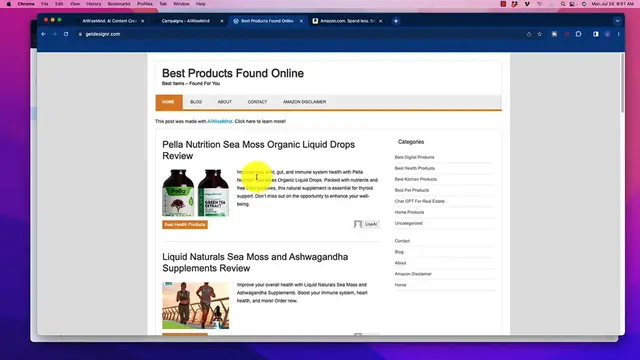Viewport: 640px width, 360px height.
Task: Go back with the browser back arrow
Action: (x=43, y=34)
